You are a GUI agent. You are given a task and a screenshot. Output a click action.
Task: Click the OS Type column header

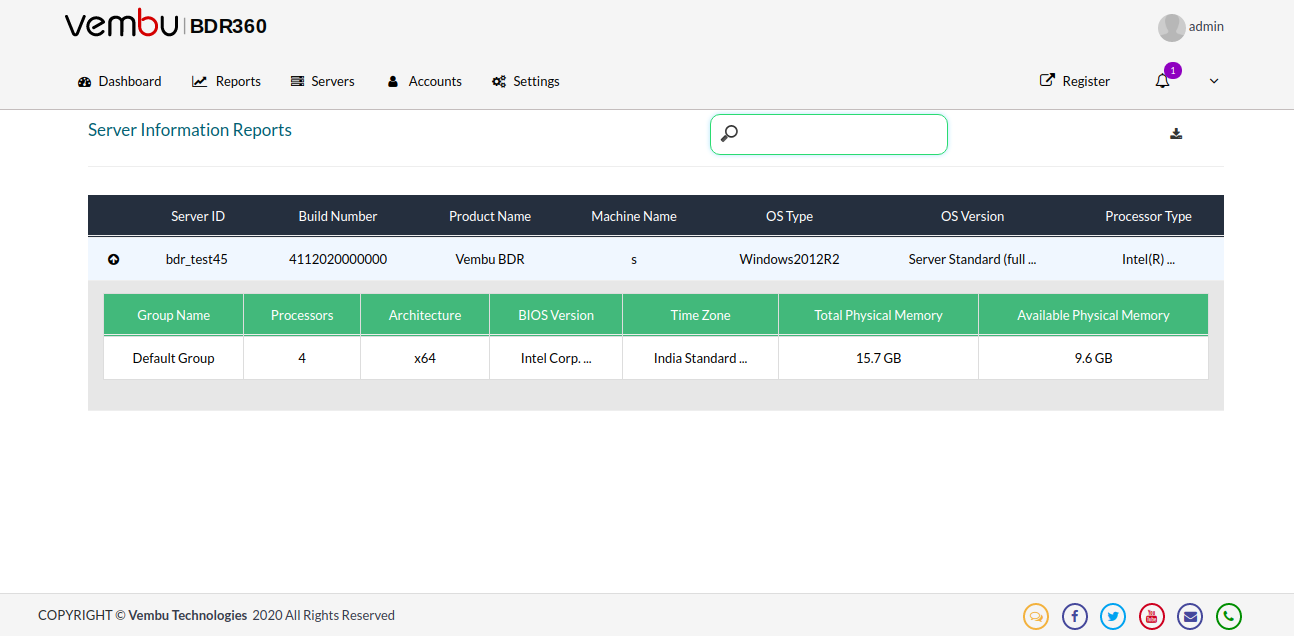click(x=789, y=216)
